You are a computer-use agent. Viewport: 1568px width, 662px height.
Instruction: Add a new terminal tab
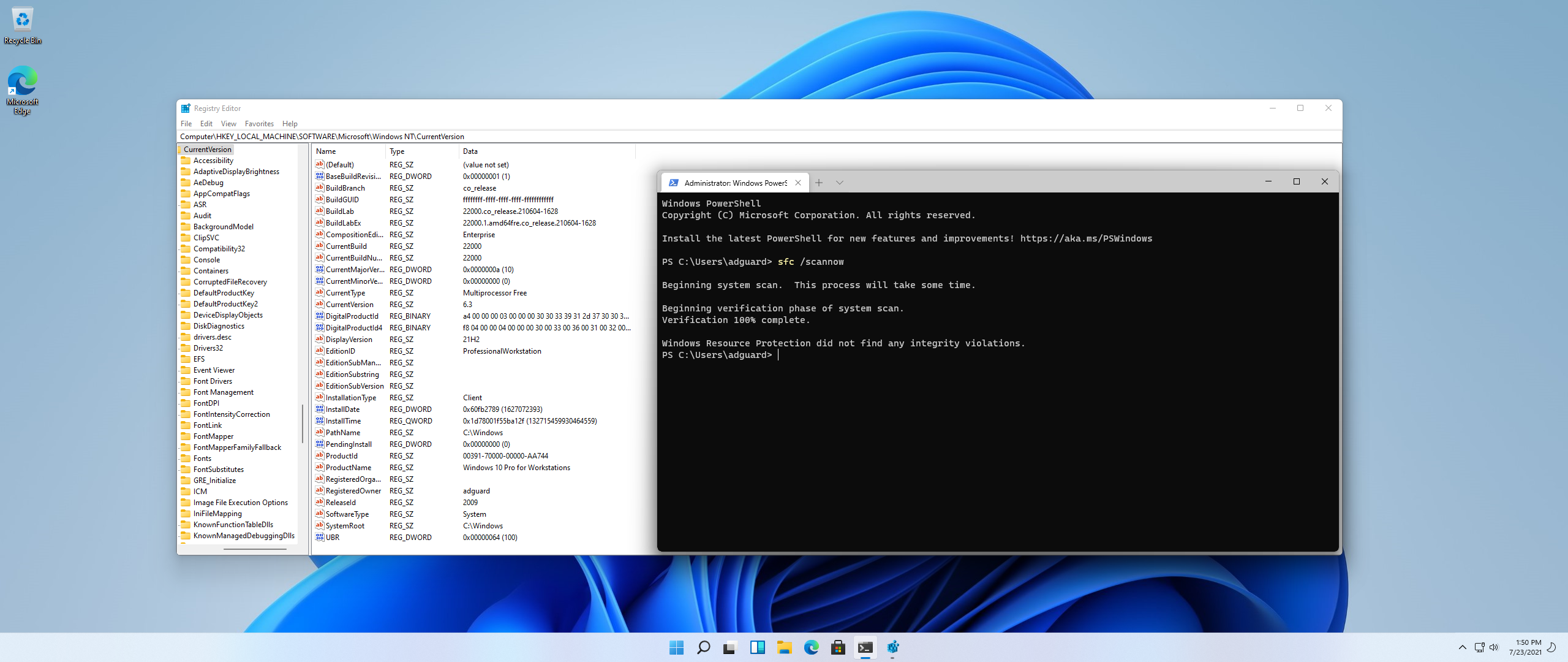tap(819, 183)
